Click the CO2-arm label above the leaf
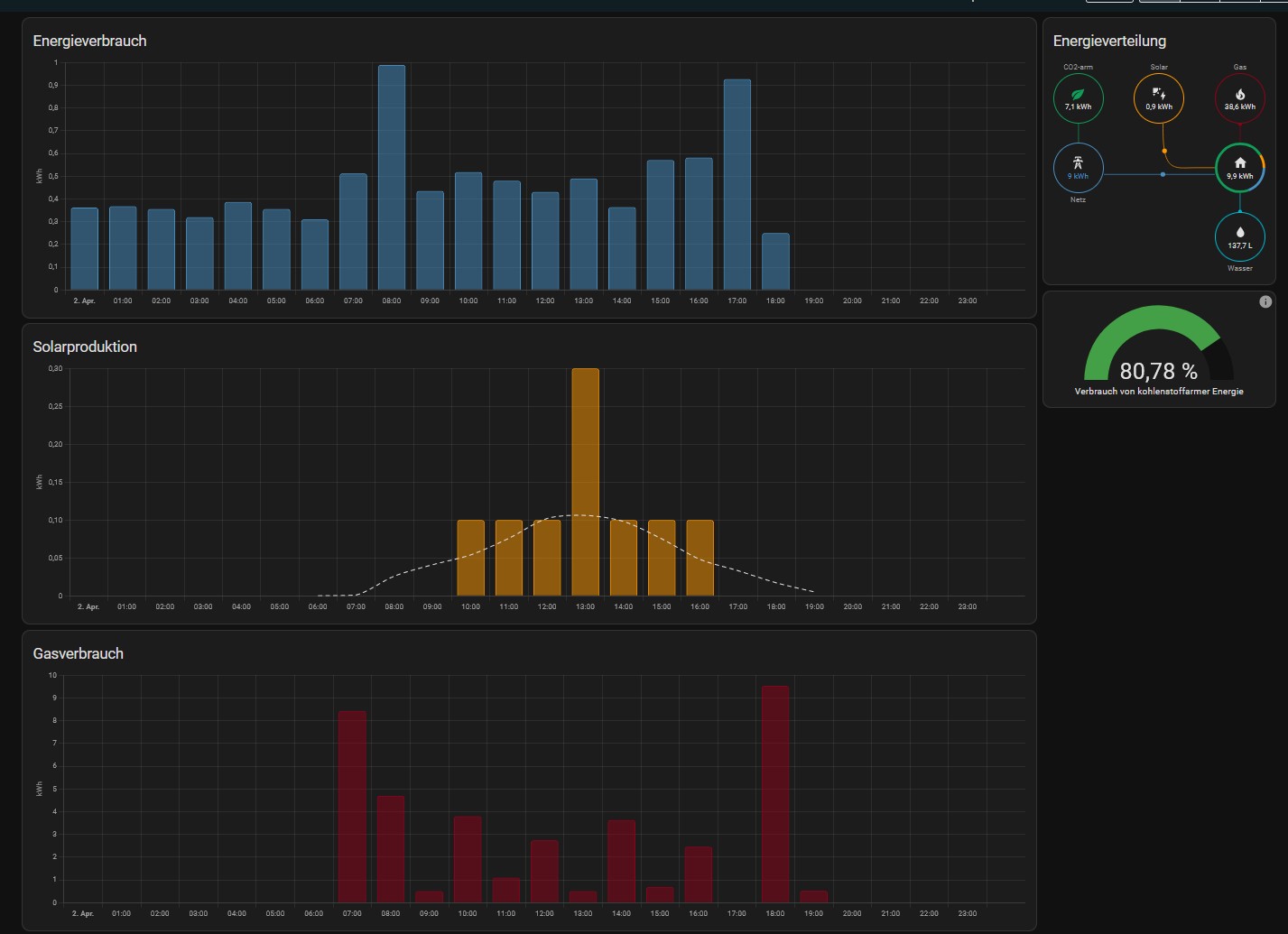The image size is (1288, 934). pos(1078,67)
